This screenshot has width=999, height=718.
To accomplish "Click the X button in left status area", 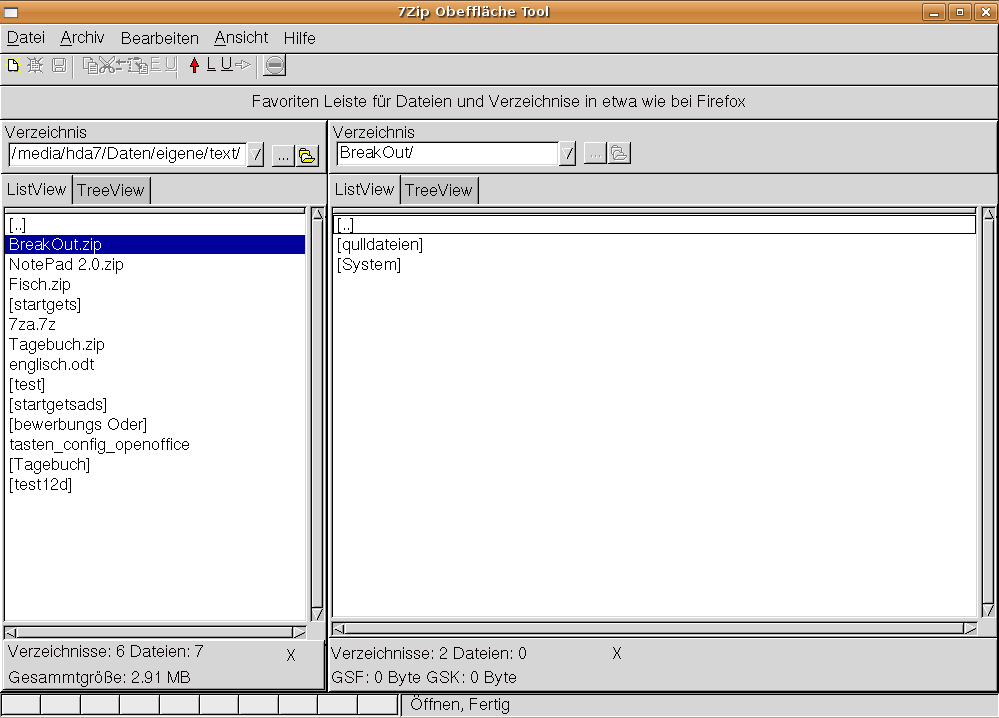I will click(x=291, y=655).
